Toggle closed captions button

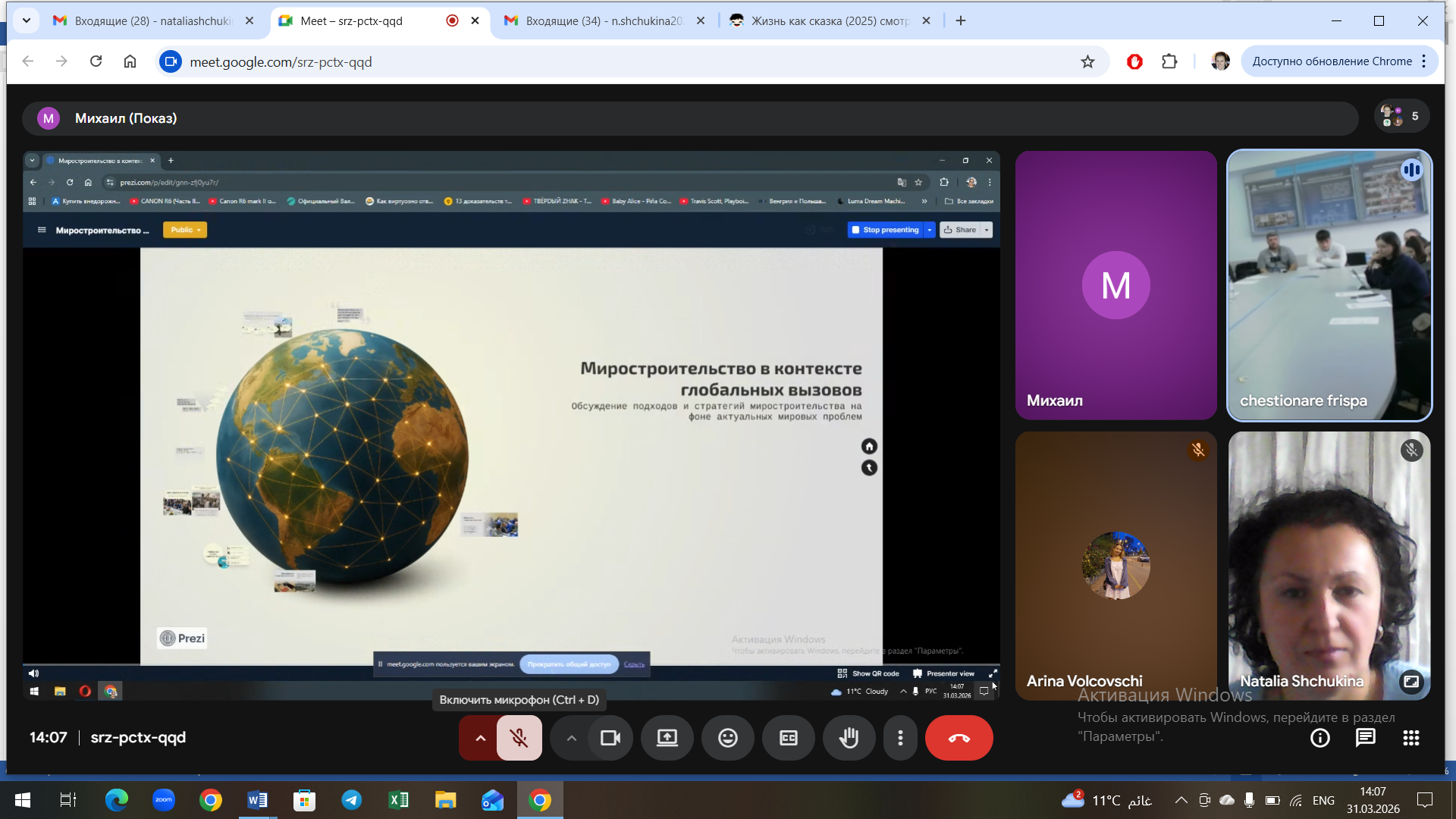click(788, 738)
